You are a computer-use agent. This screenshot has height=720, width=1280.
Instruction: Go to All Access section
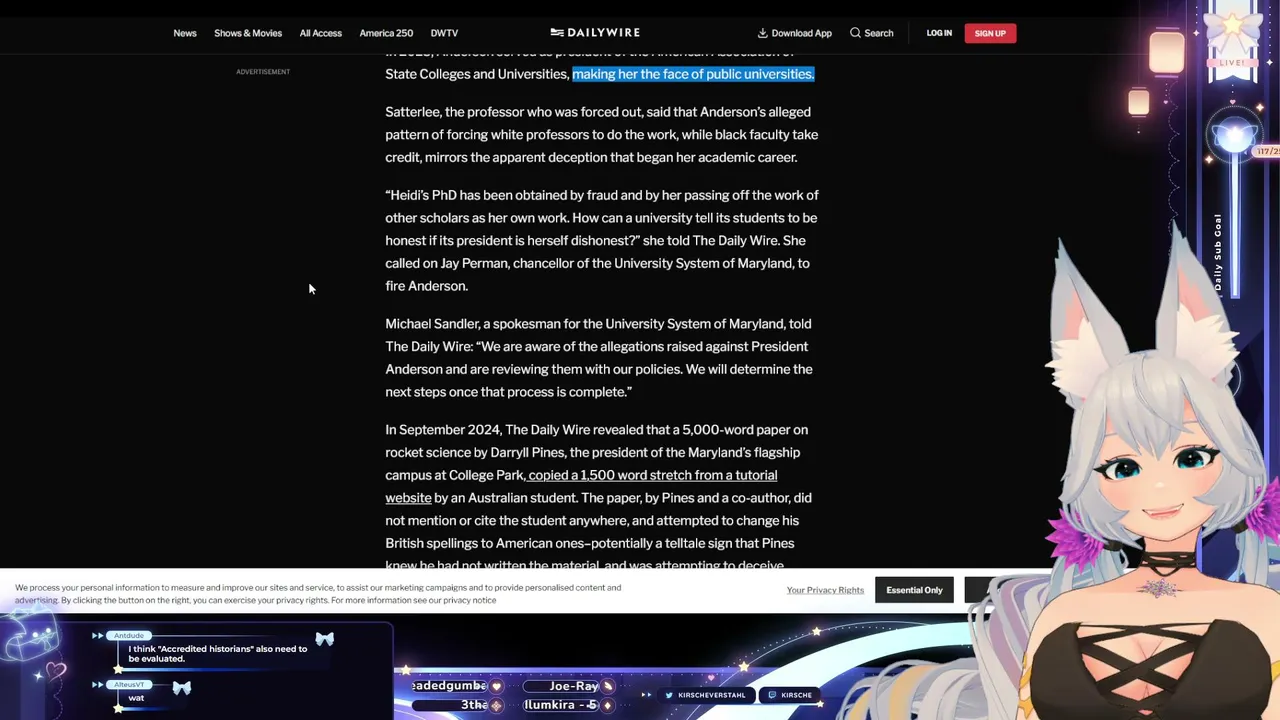point(320,33)
